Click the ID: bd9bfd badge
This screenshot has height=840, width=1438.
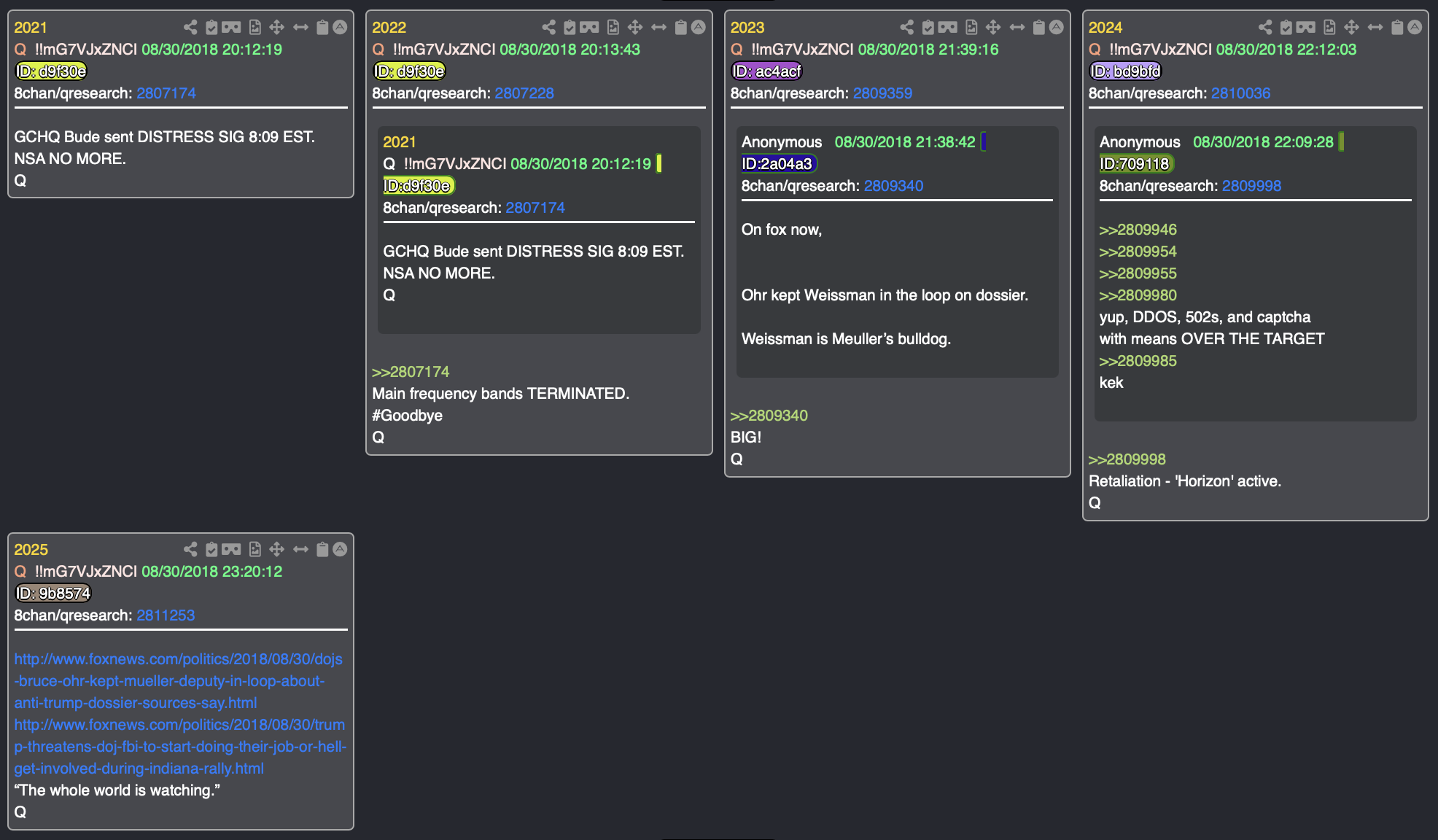1125,71
